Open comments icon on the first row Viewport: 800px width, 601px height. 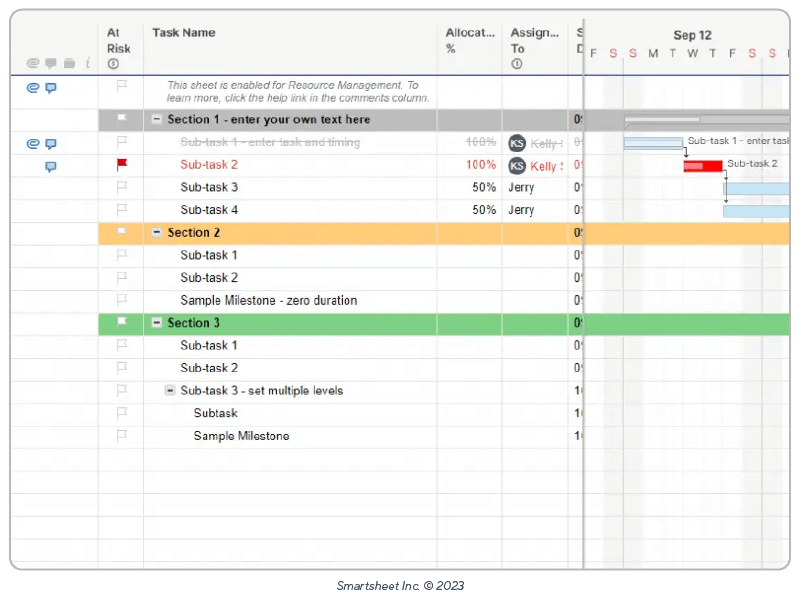(51, 88)
